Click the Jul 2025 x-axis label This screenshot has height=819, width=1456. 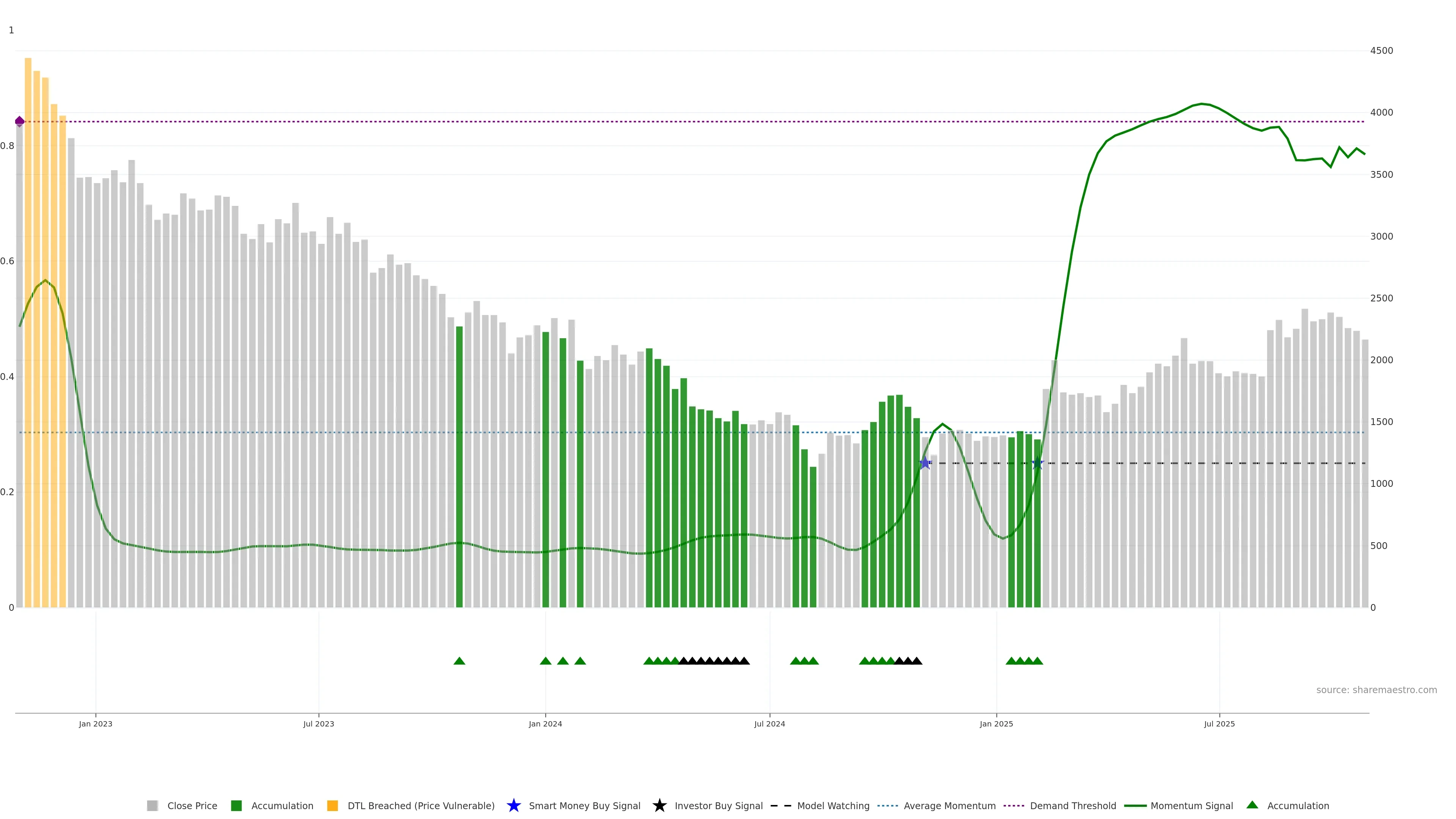click(1219, 723)
